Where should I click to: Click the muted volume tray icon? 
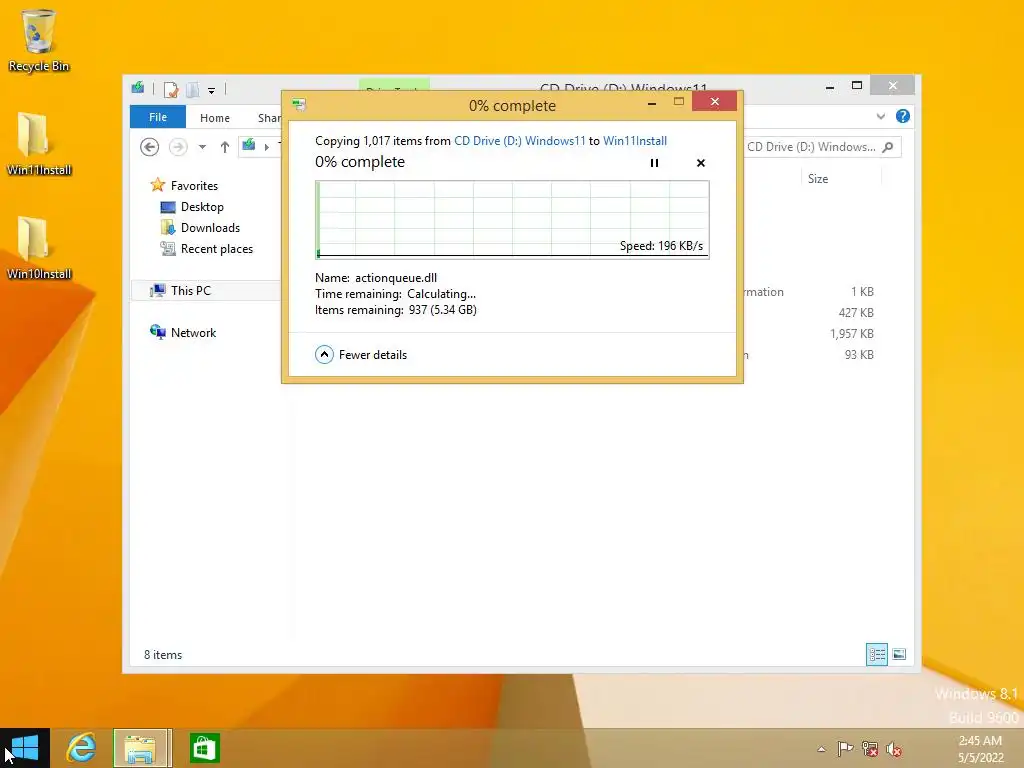click(894, 749)
